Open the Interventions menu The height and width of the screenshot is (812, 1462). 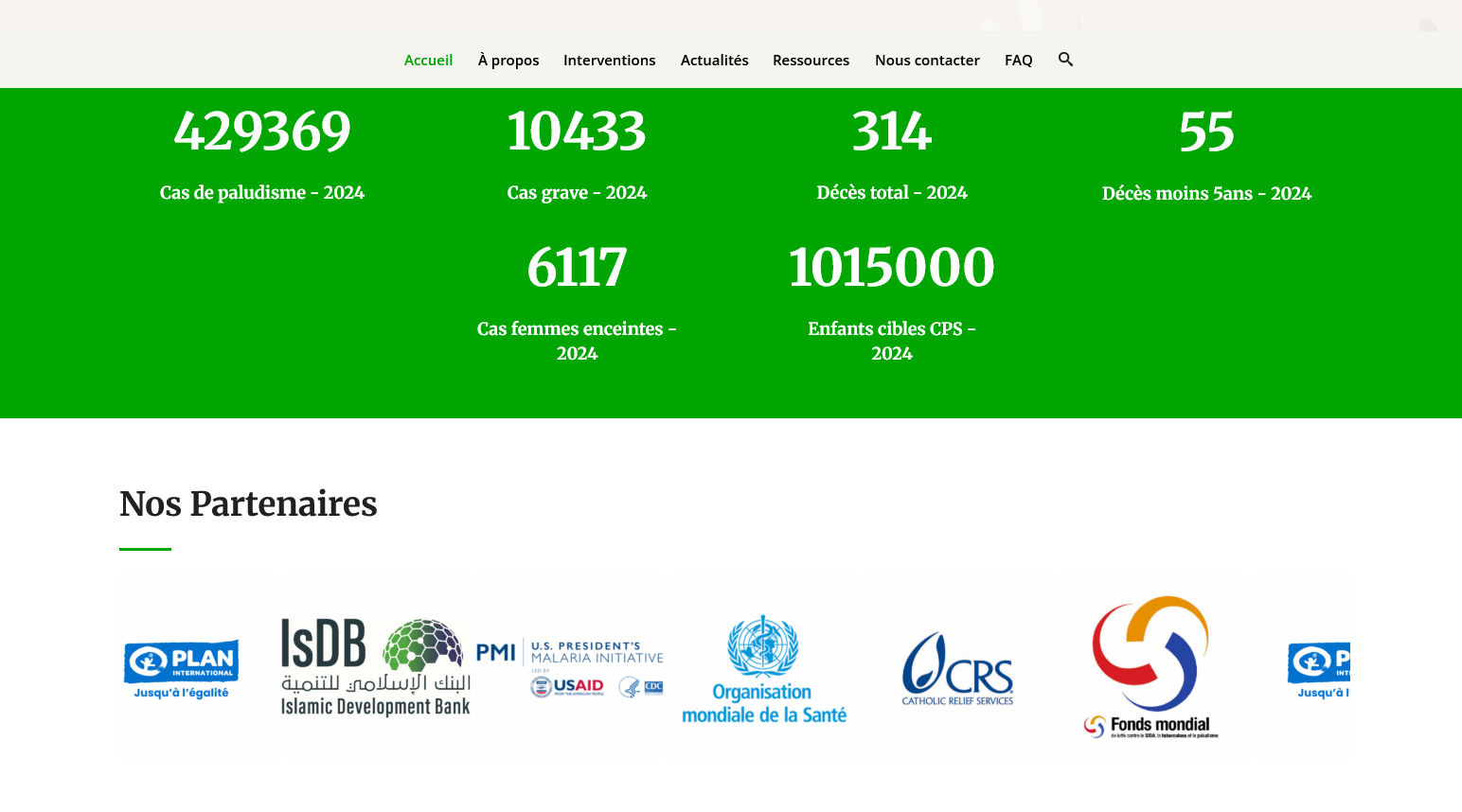pyautogui.click(x=609, y=61)
